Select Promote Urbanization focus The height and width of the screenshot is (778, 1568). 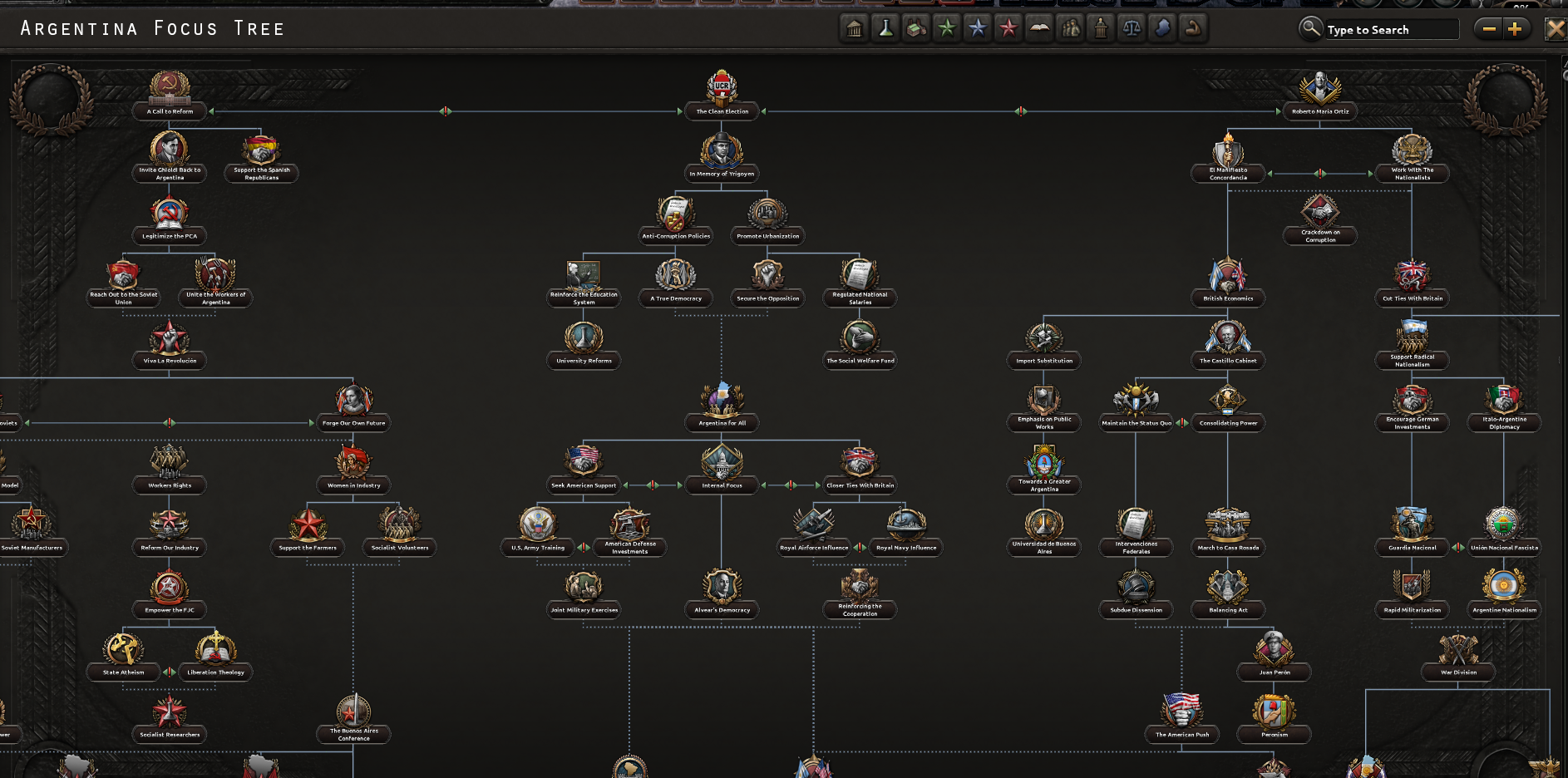(767, 219)
